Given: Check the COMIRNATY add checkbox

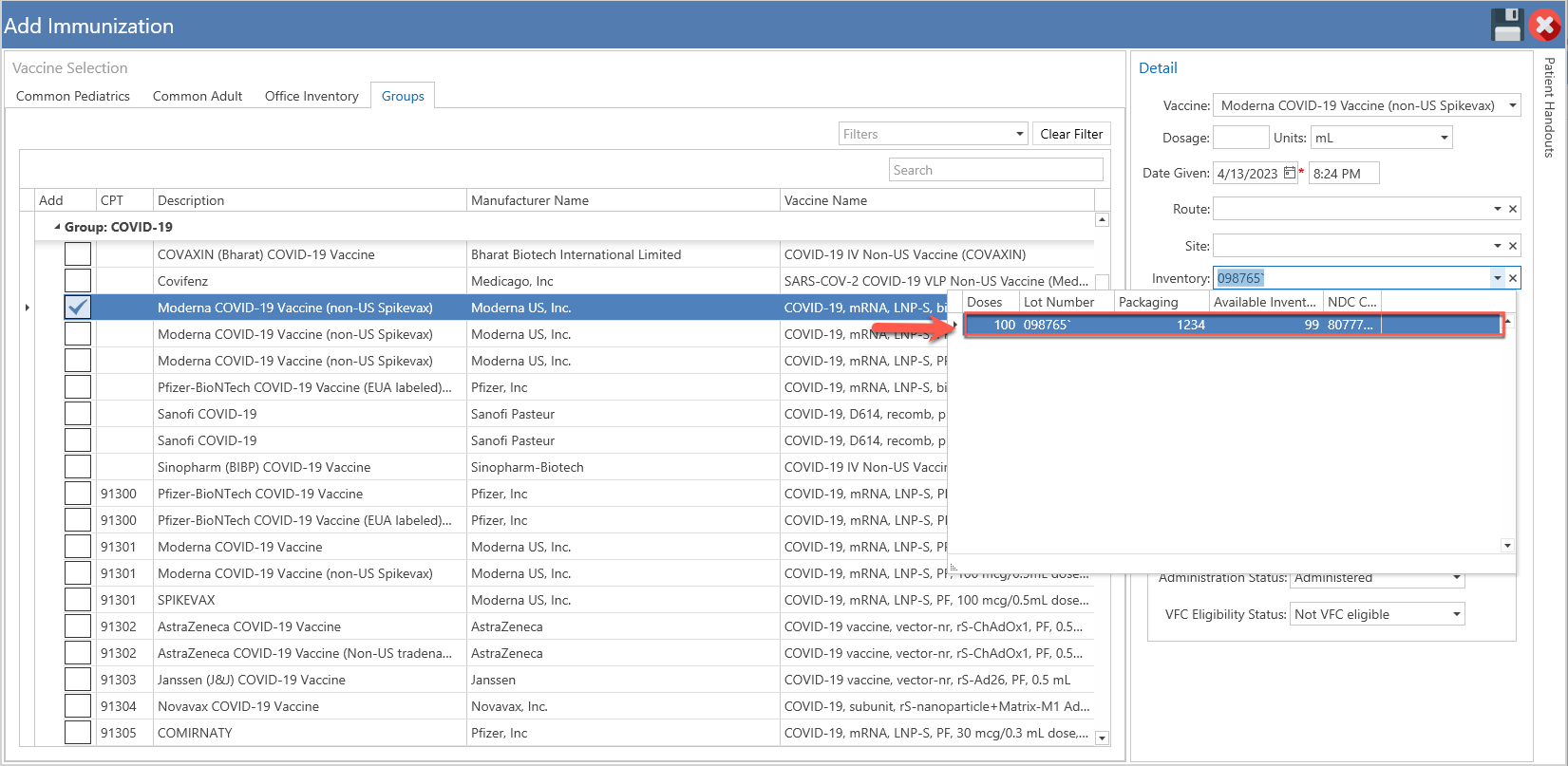Looking at the screenshot, I should pos(78,733).
